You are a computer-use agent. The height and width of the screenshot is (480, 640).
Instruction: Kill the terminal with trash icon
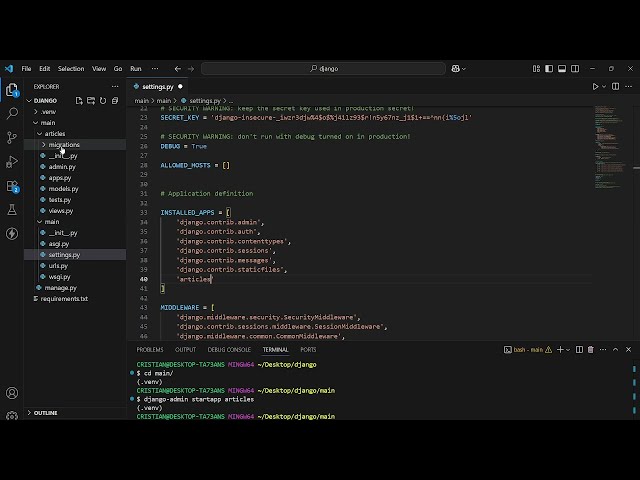[x=591, y=349]
